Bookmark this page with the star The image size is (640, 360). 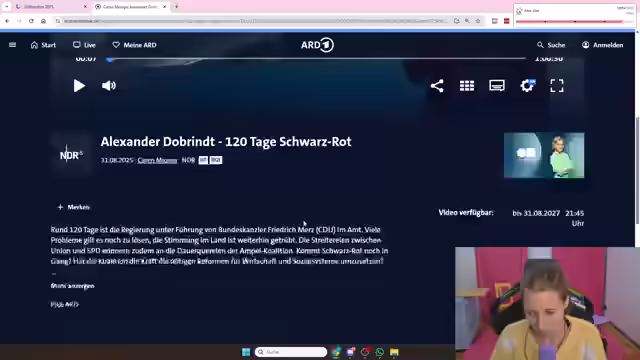[x=478, y=21]
